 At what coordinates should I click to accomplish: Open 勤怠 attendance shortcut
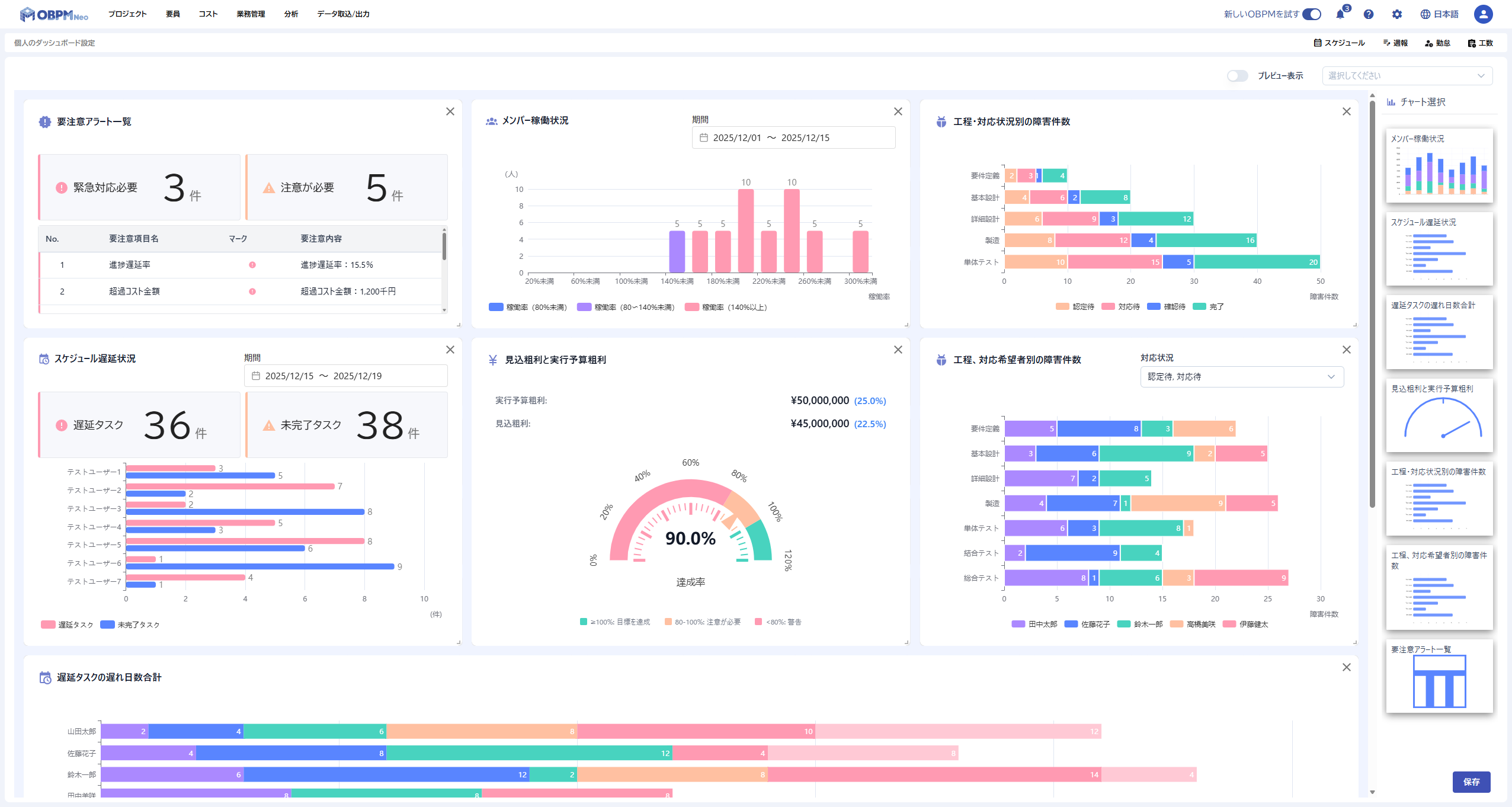(1437, 43)
